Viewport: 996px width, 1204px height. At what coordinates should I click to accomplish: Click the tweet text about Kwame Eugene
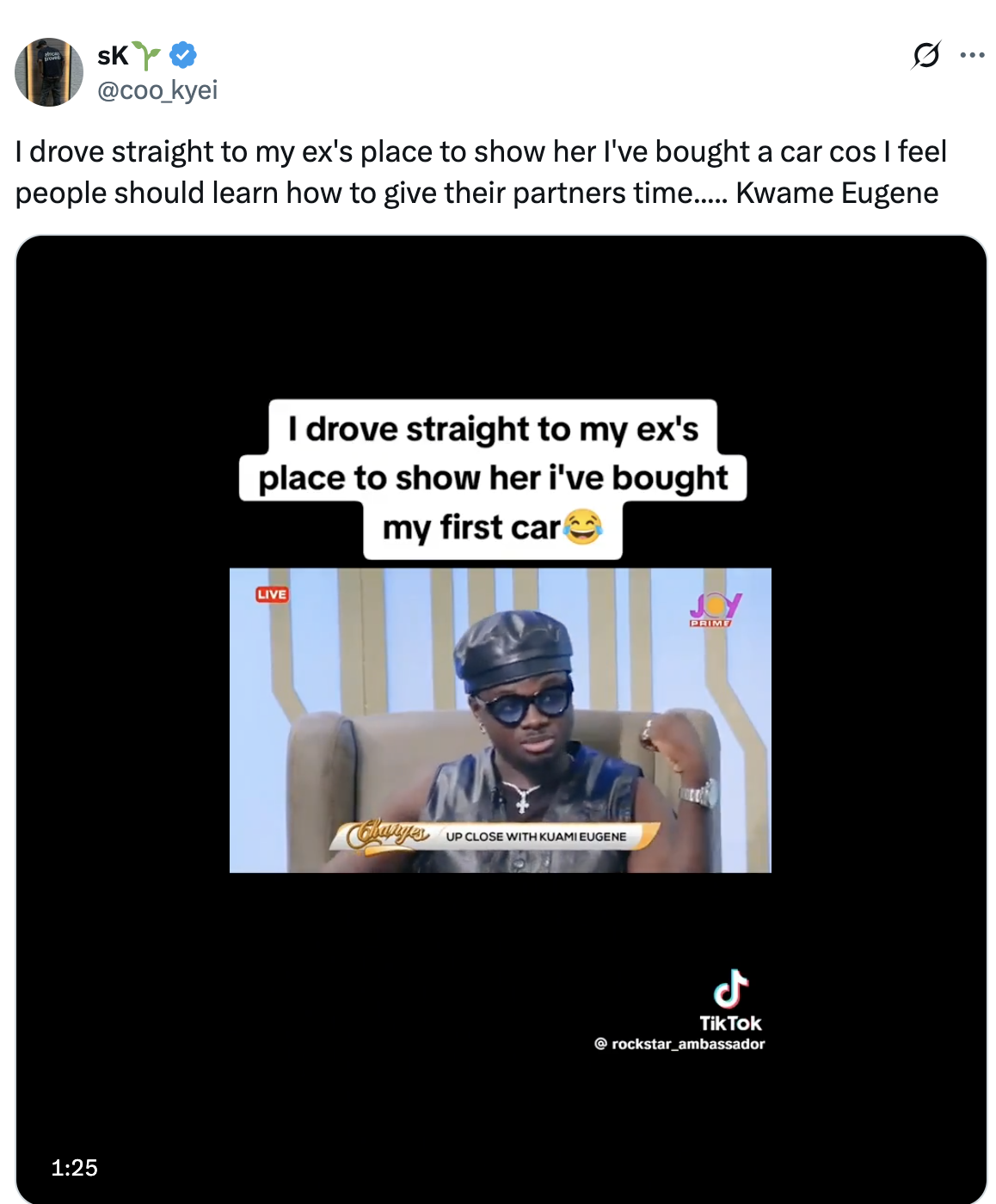point(481,172)
